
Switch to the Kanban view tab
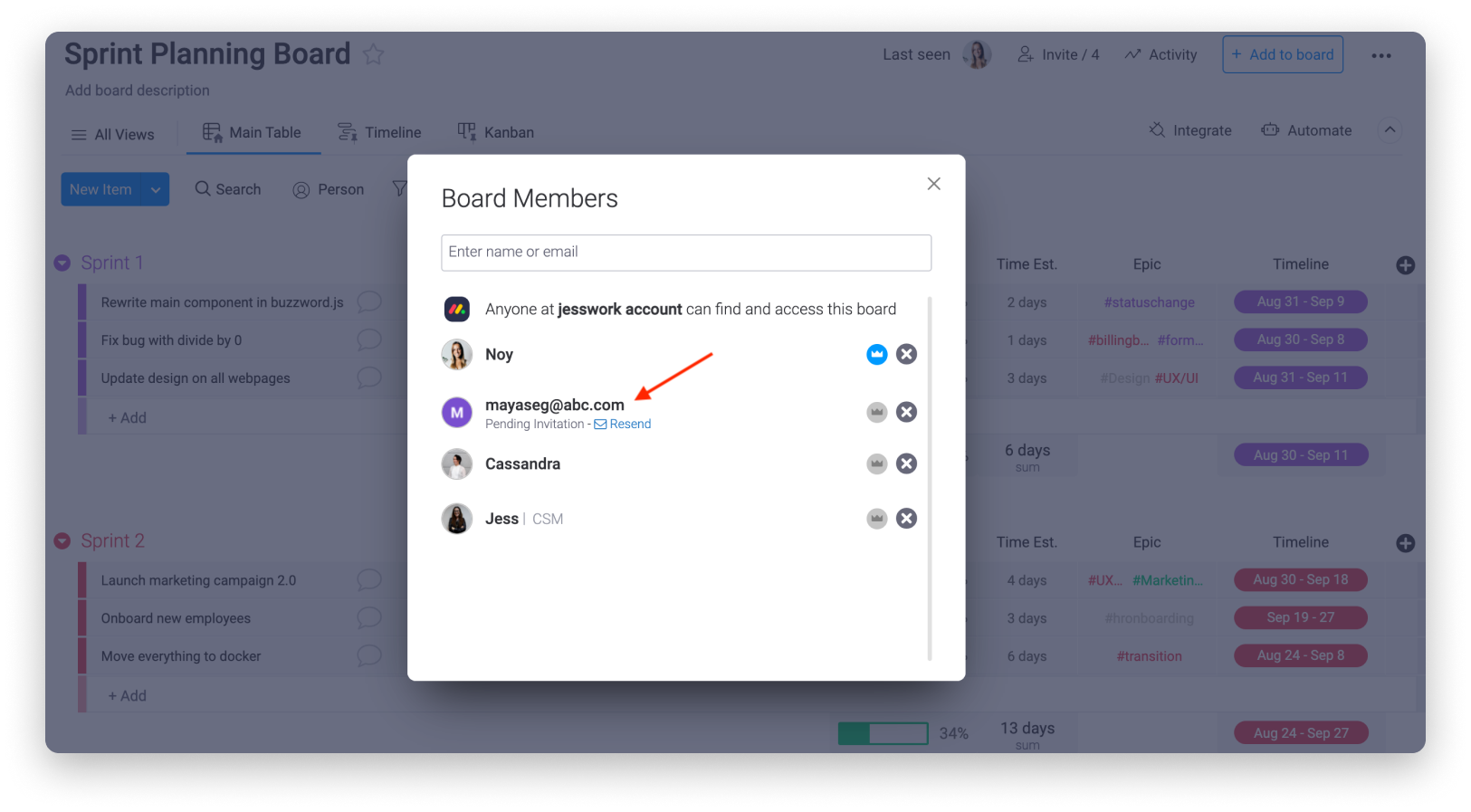[x=496, y=132]
